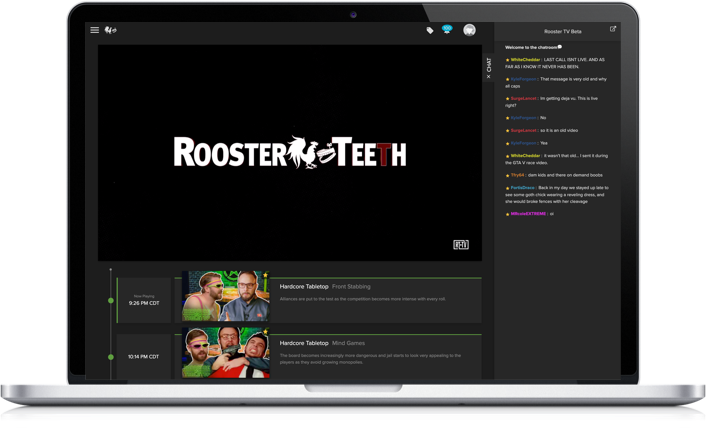Click the green timeline dot for 10:14 PM
This screenshot has width=706, height=428.
[x=111, y=357]
